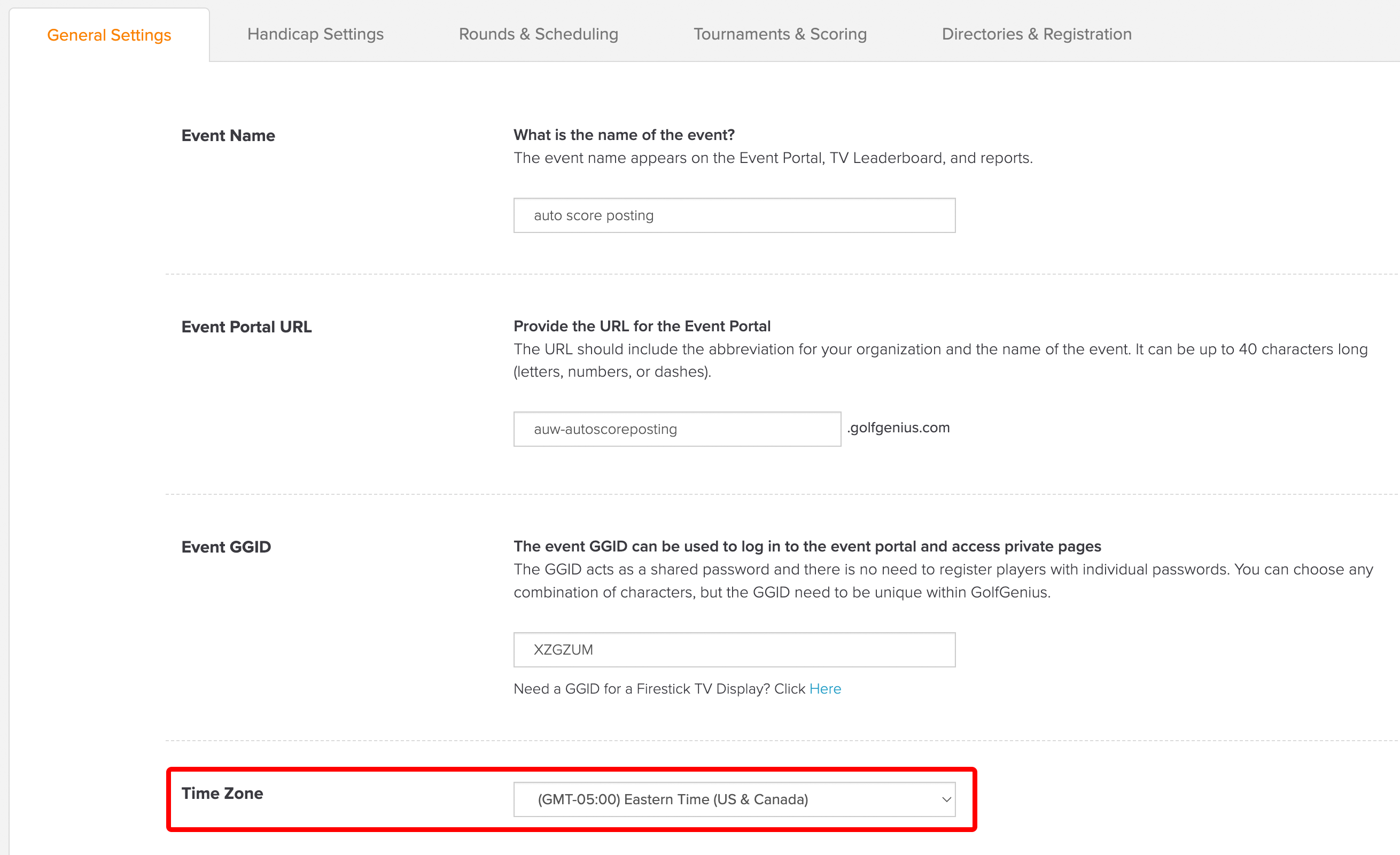Image resolution: width=1400 pixels, height=855 pixels.
Task: Go to Tournaments & Scoring tab
Action: pyautogui.click(x=780, y=34)
